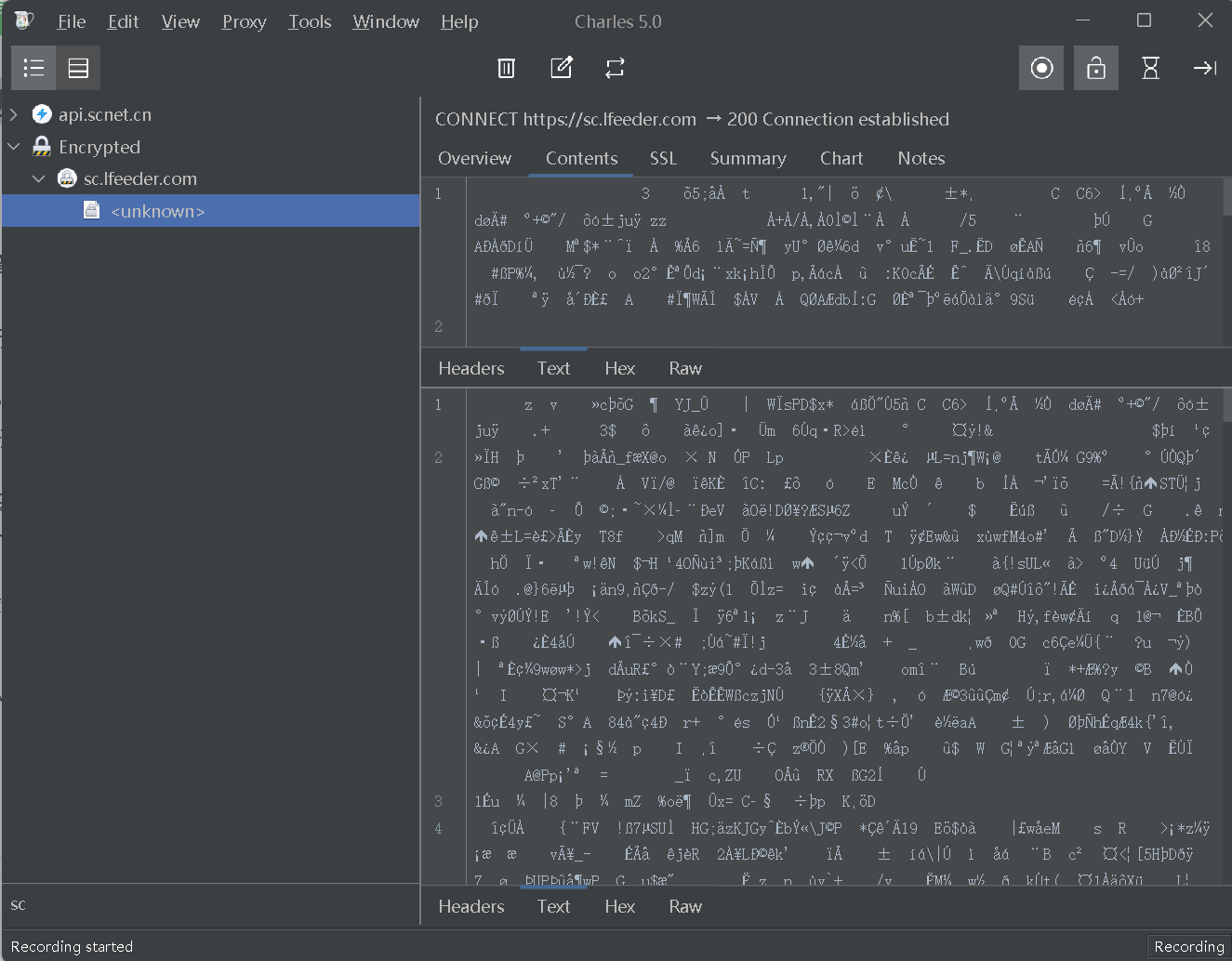Collapse the sc.lfeeder.com tree node
This screenshot has height=961, width=1232.
[39, 178]
